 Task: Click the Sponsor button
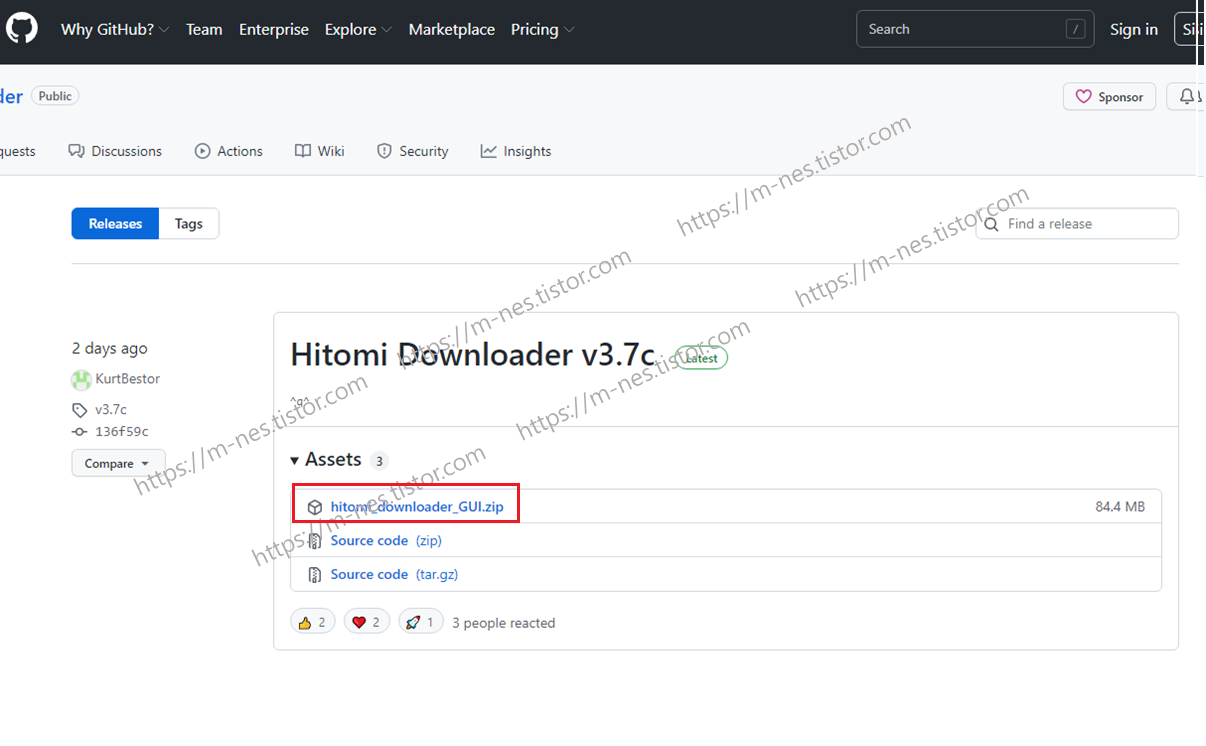tap(1109, 97)
